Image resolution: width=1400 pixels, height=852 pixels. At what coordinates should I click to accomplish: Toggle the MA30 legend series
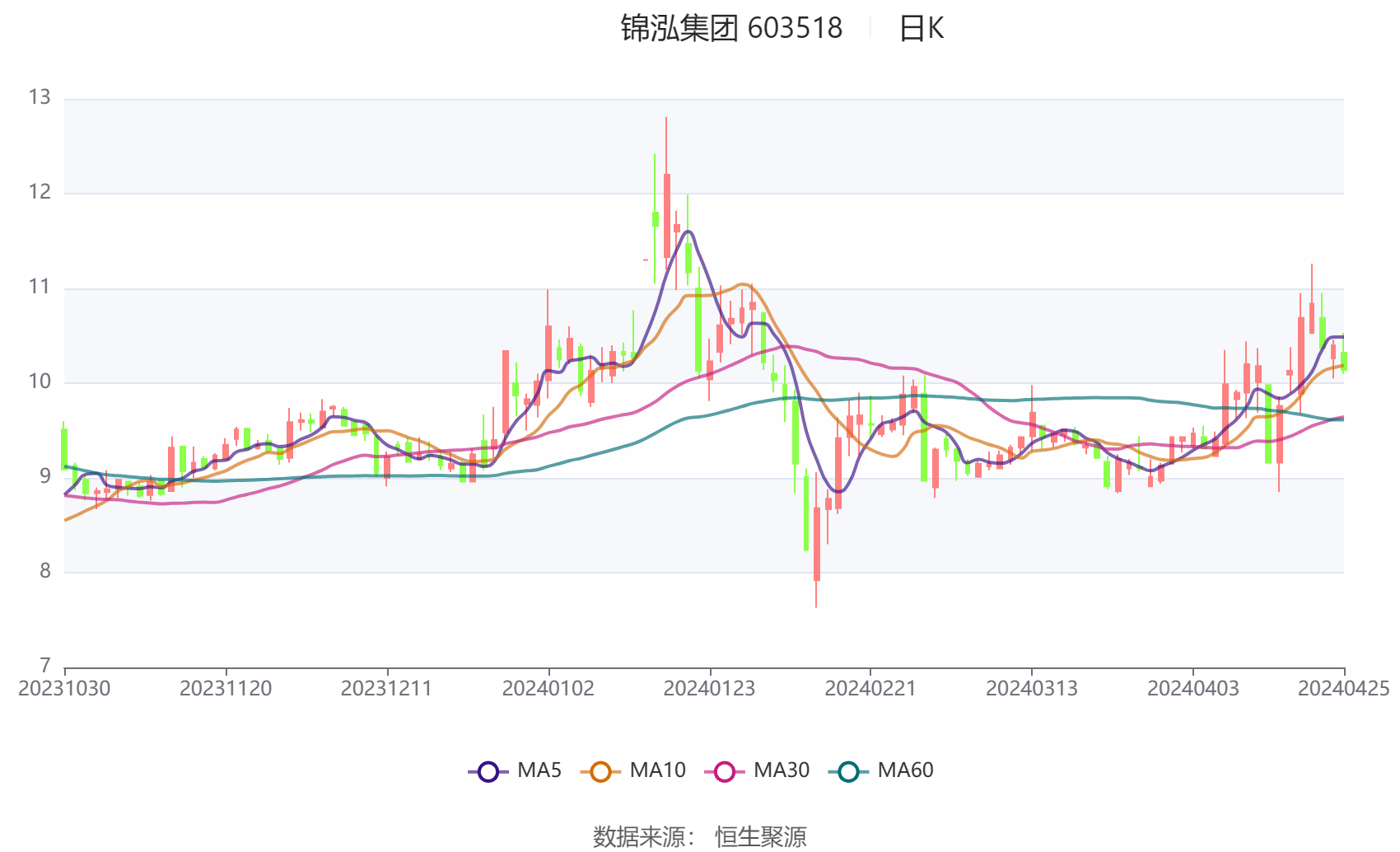coord(757,771)
